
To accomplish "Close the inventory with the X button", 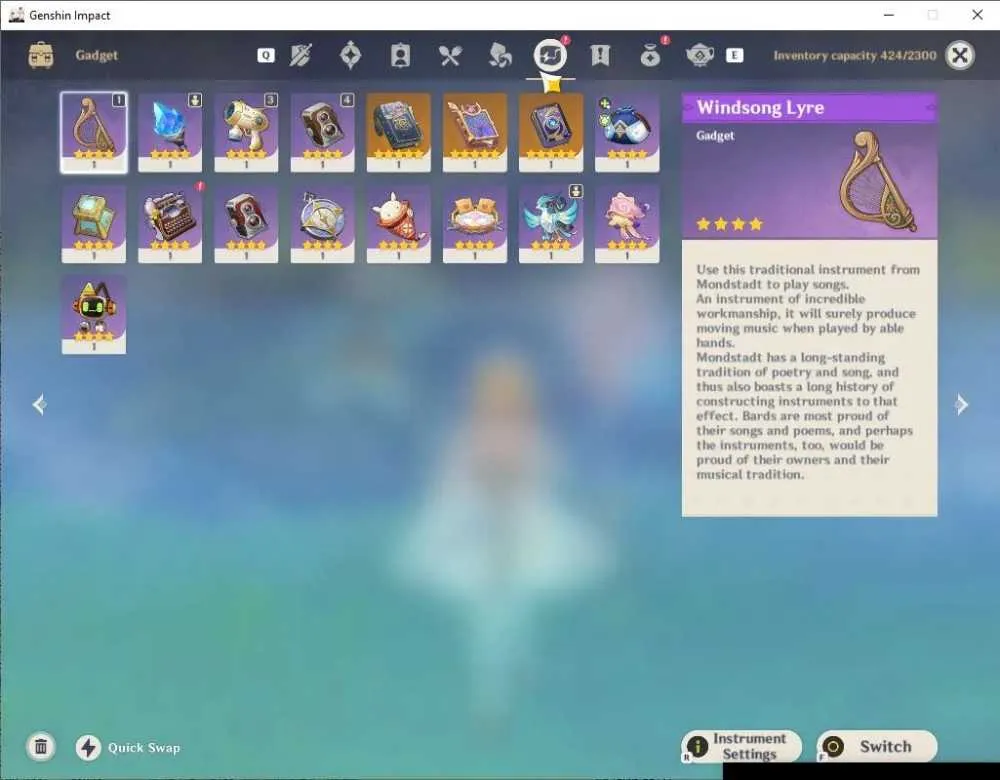I will [x=960, y=55].
